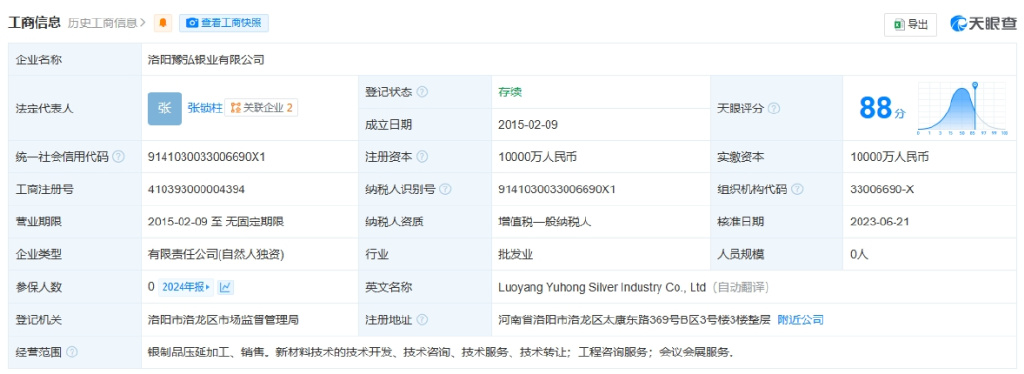Click help icon beside 纳税人识别号
Image resolution: width=1024 pixels, height=374 pixels.
[x=445, y=189]
